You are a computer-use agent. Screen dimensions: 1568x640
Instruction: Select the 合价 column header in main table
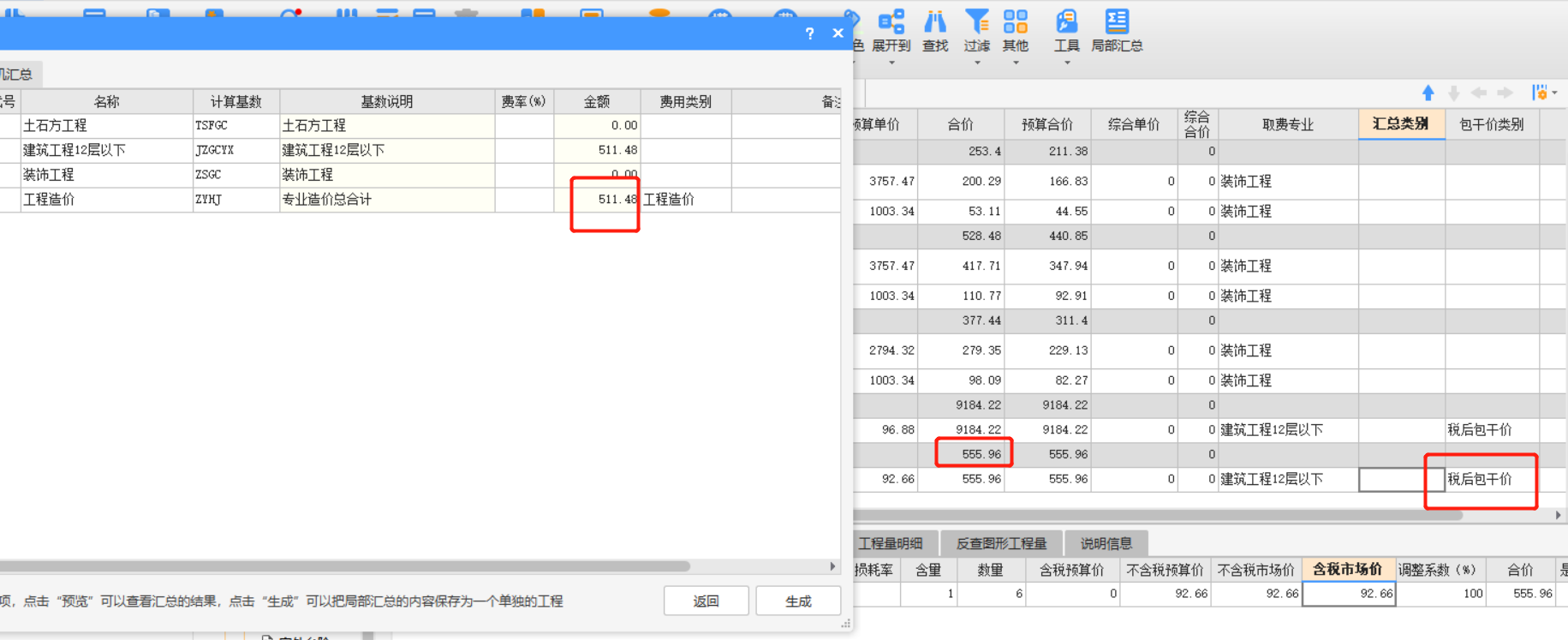[x=961, y=124]
